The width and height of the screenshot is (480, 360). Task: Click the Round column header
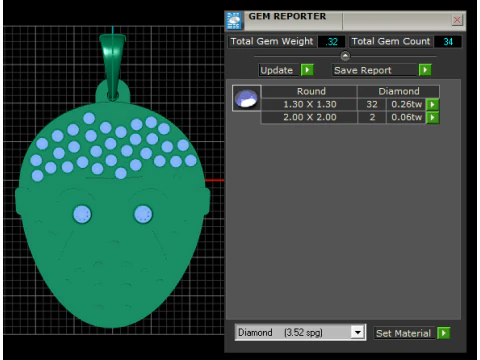click(309, 91)
